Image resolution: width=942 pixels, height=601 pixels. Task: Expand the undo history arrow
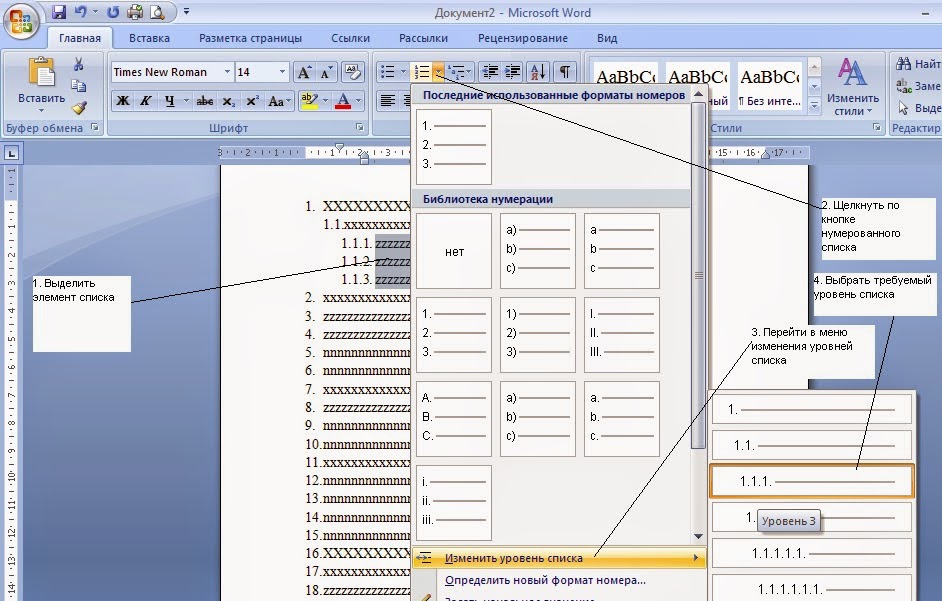[95, 12]
